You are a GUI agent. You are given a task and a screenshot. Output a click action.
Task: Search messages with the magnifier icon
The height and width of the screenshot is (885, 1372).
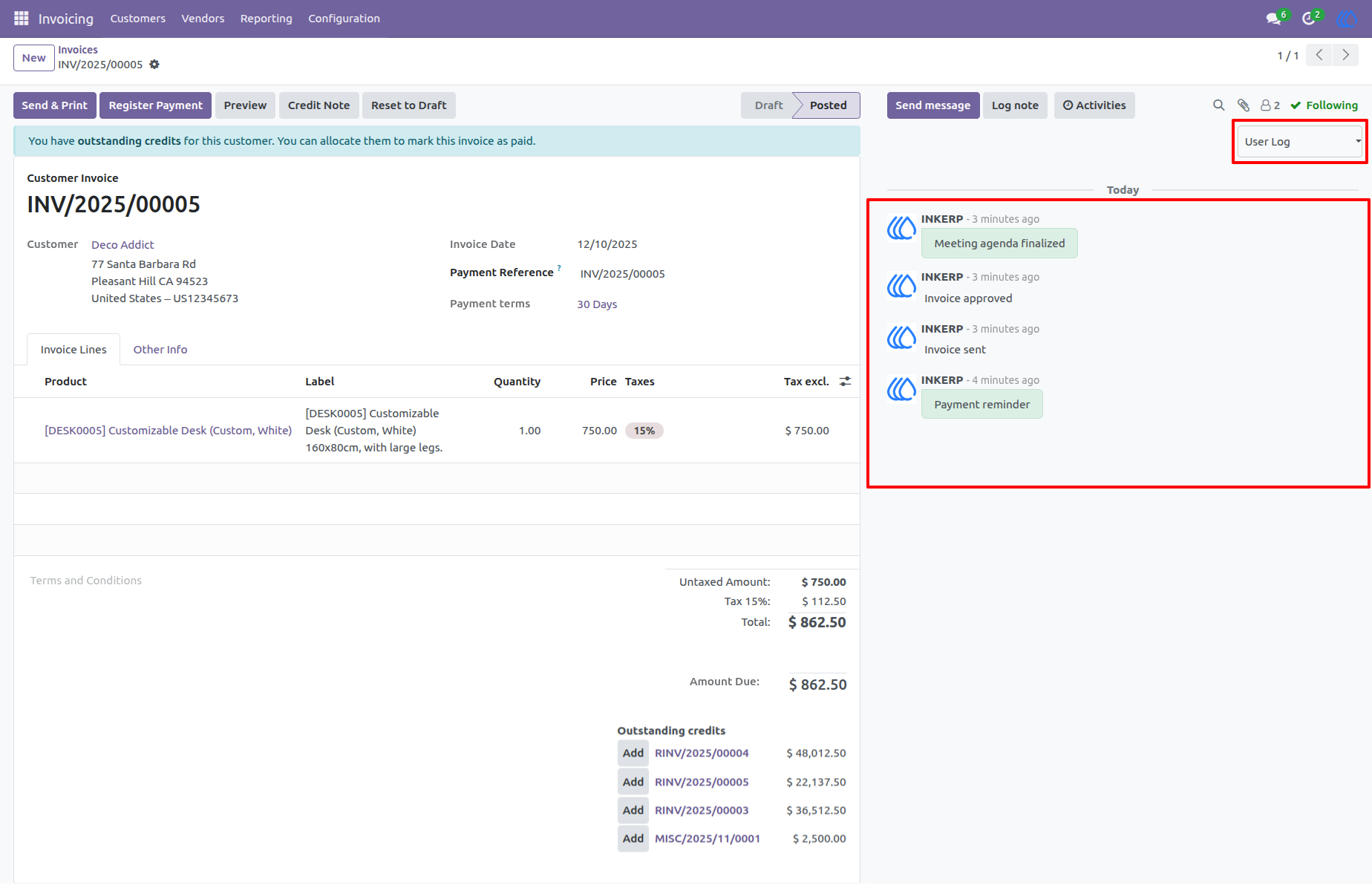[x=1218, y=105]
